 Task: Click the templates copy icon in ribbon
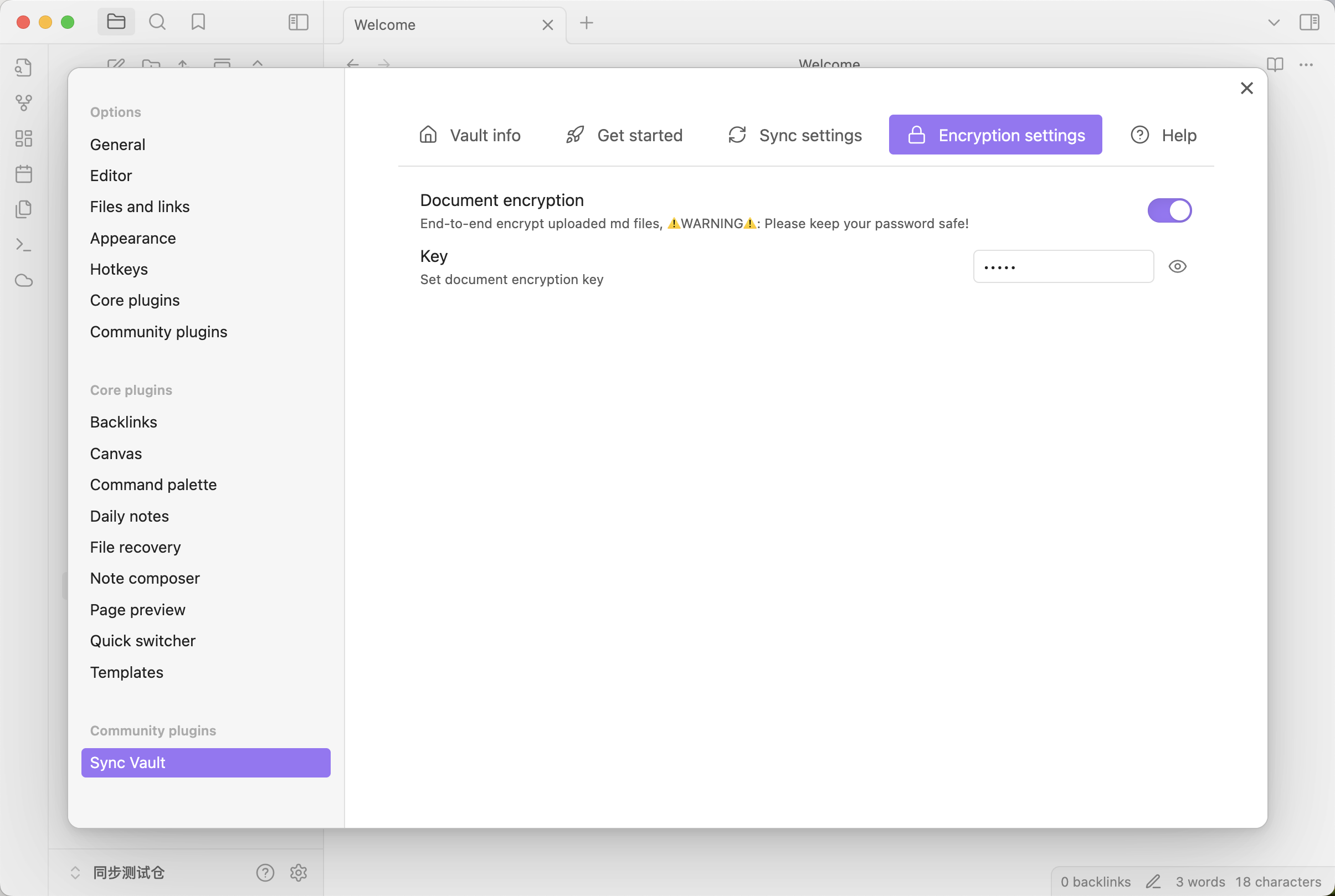[23, 209]
